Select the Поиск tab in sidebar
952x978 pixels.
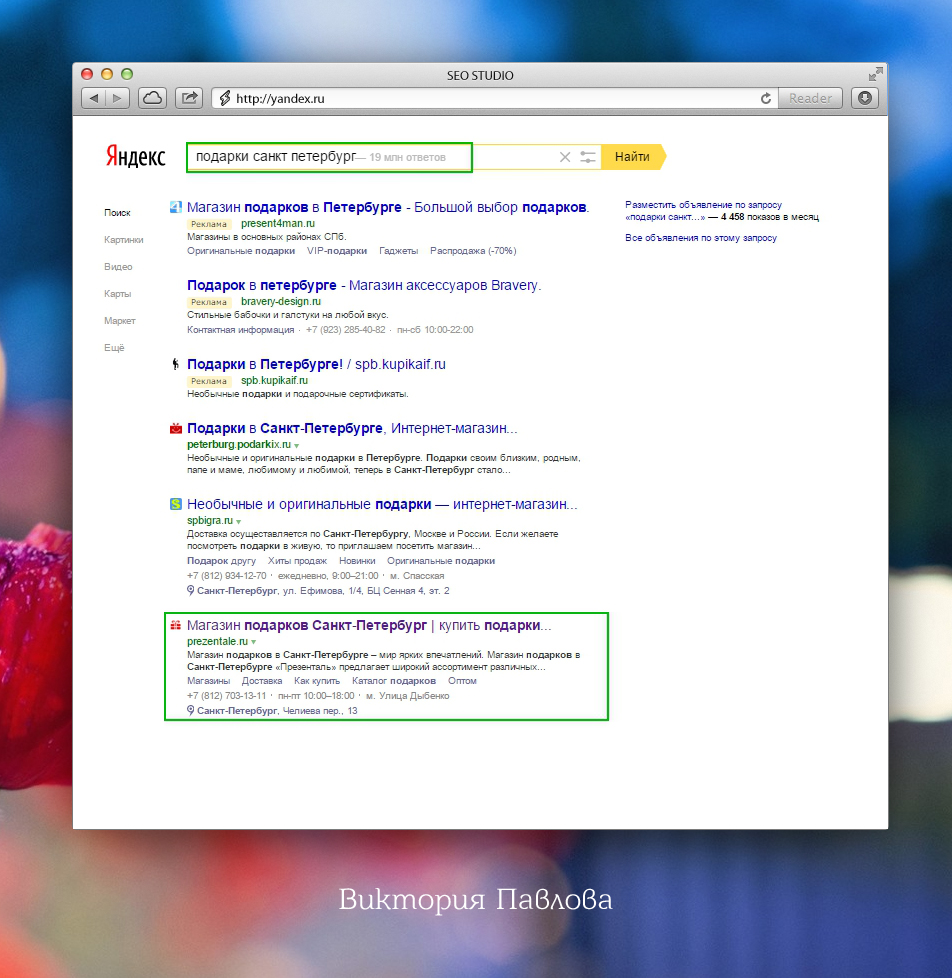pyautogui.click(x=117, y=213)
